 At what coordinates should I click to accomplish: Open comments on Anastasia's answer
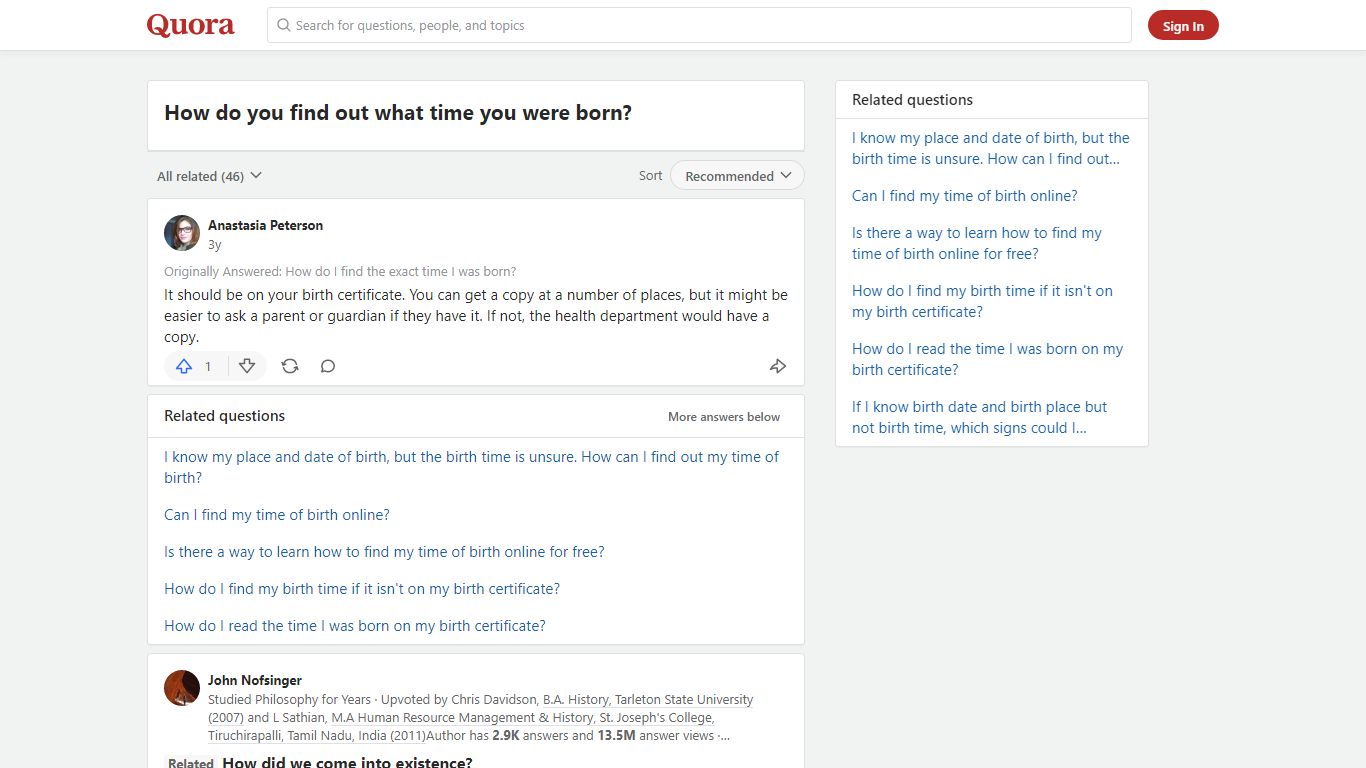(x=328, y=366)
